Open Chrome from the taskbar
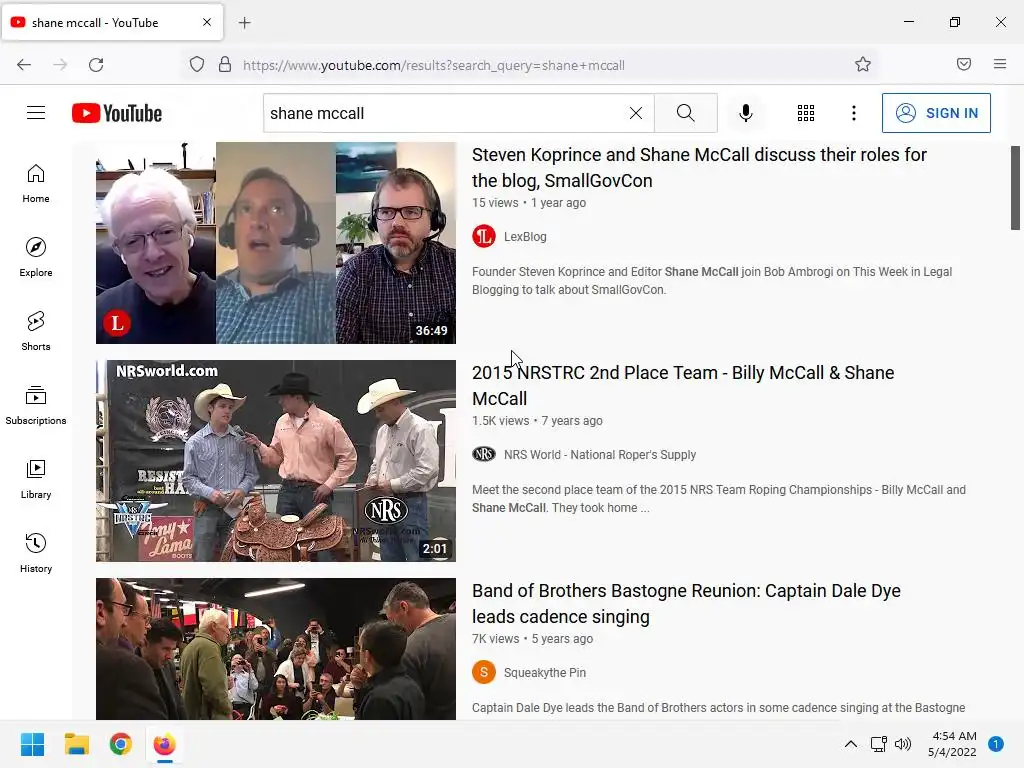The image size is (1024, 768). (121, 744)
